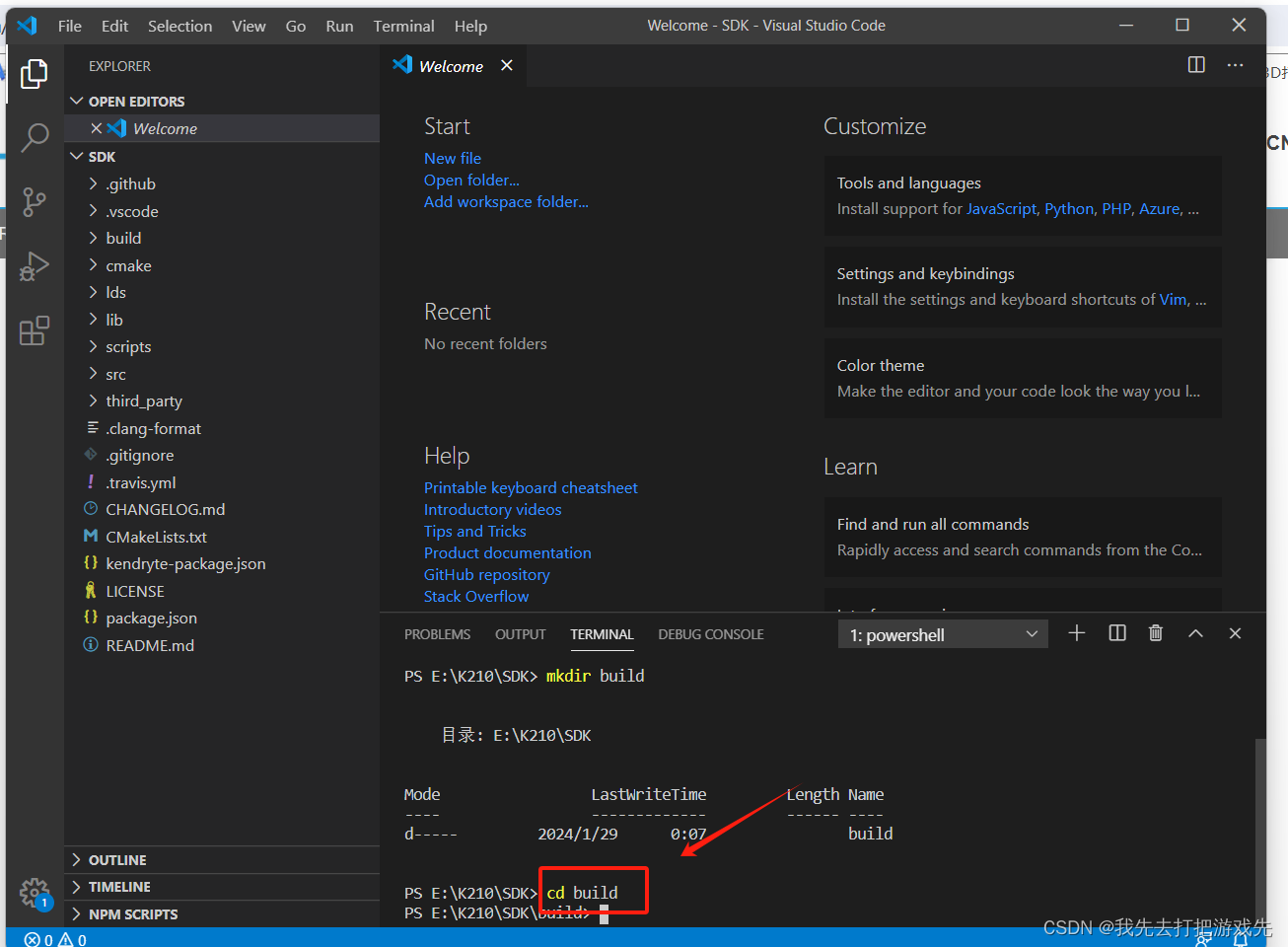The image size is (1288, 947).
Task: Open Product documentation link
Action: click(508, 552)
